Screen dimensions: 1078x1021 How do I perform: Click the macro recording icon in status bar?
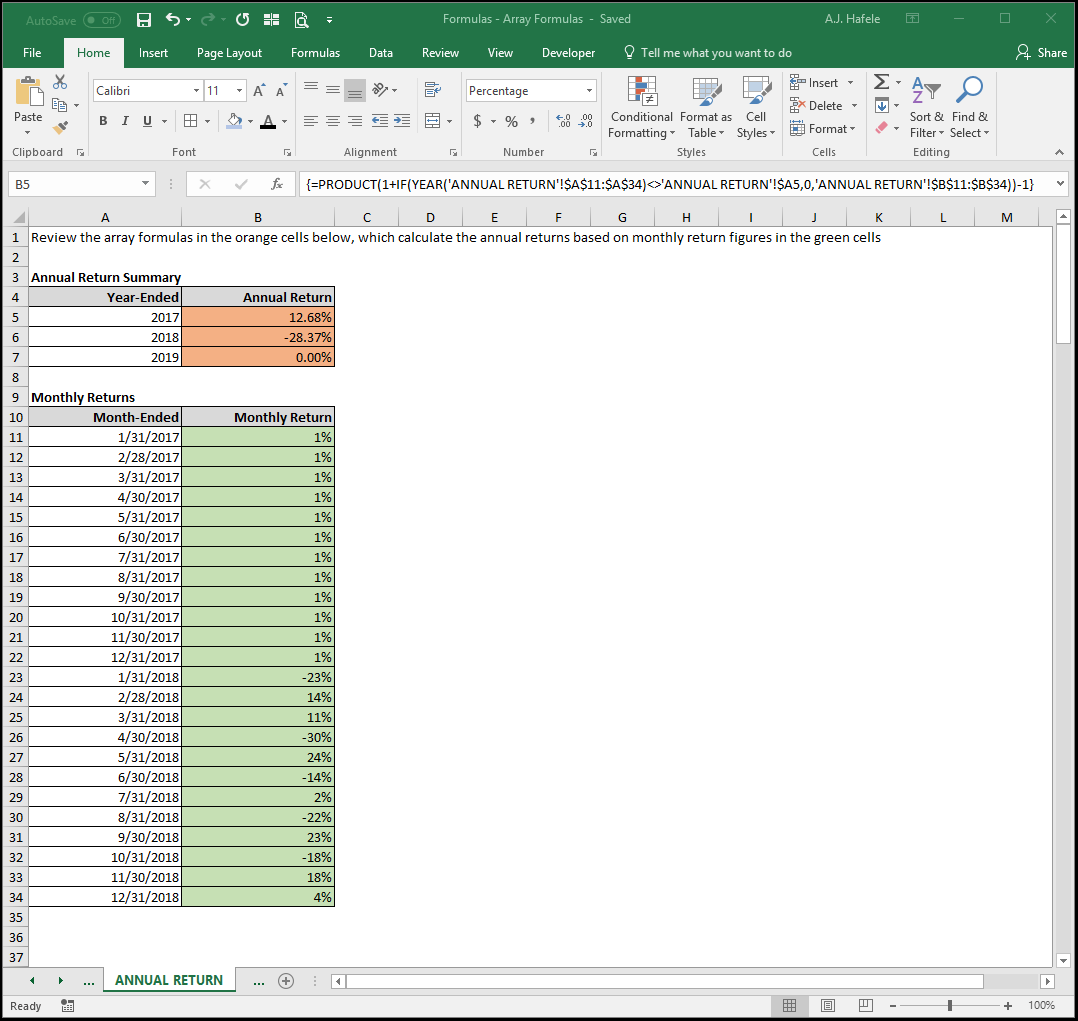tap(67, 1006)
